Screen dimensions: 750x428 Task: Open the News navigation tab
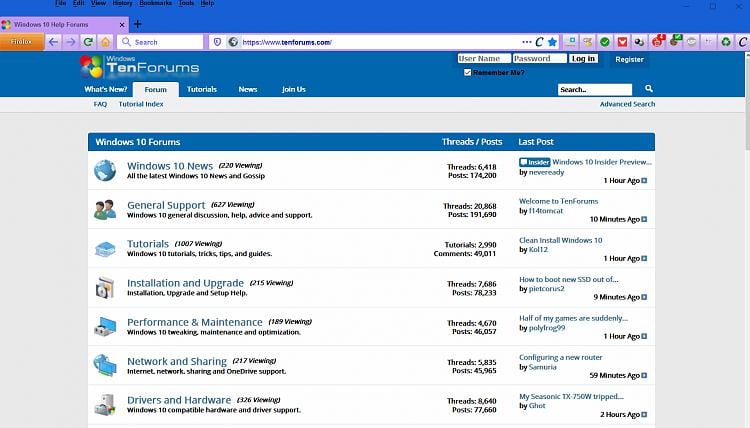tap(248, 89)
